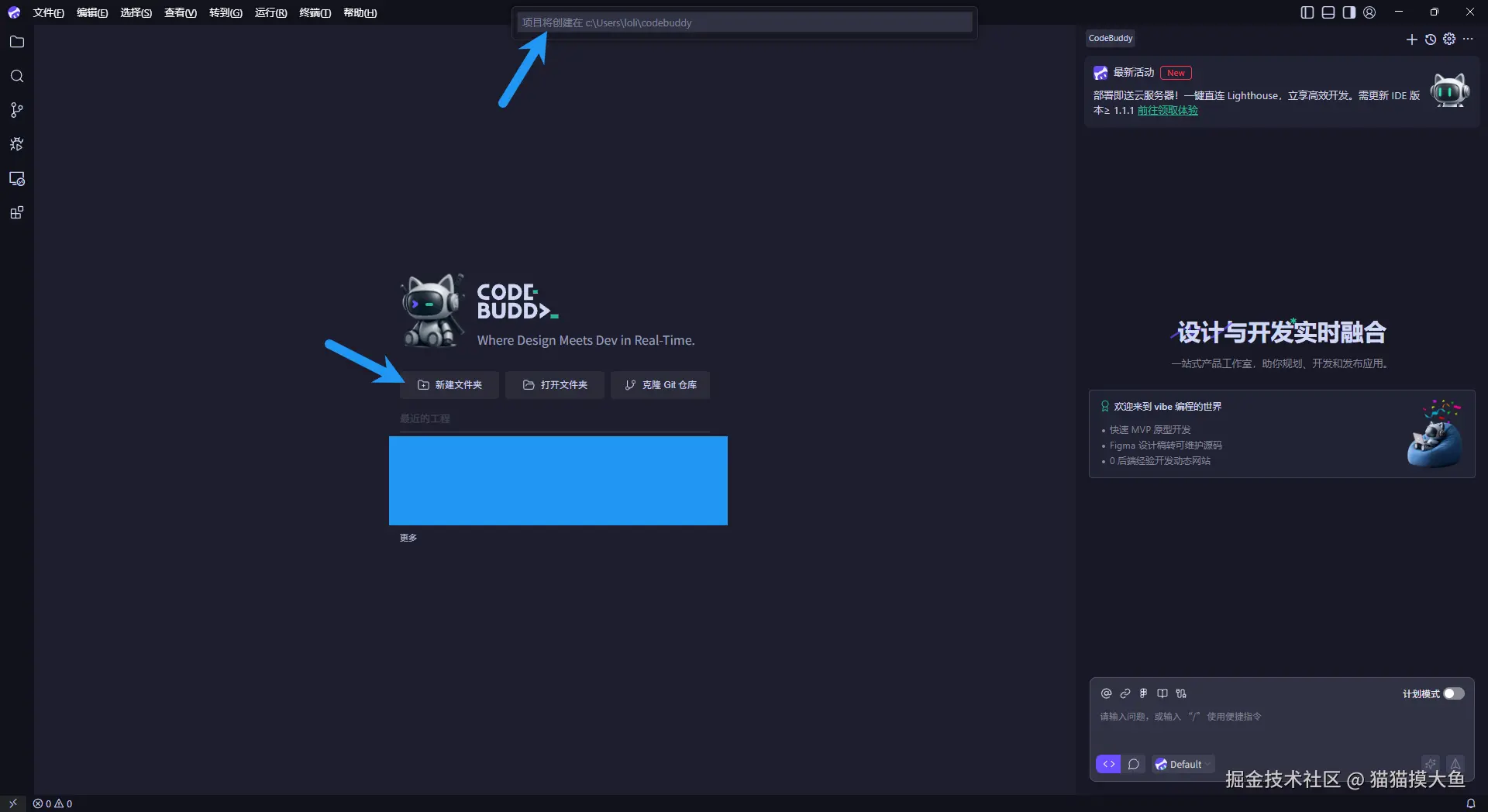Click the Figma 设计稿转可维护源码 bullet
Viewport: 1488px width, 812px height.
pyautogui.click(x=1166, y=446)
